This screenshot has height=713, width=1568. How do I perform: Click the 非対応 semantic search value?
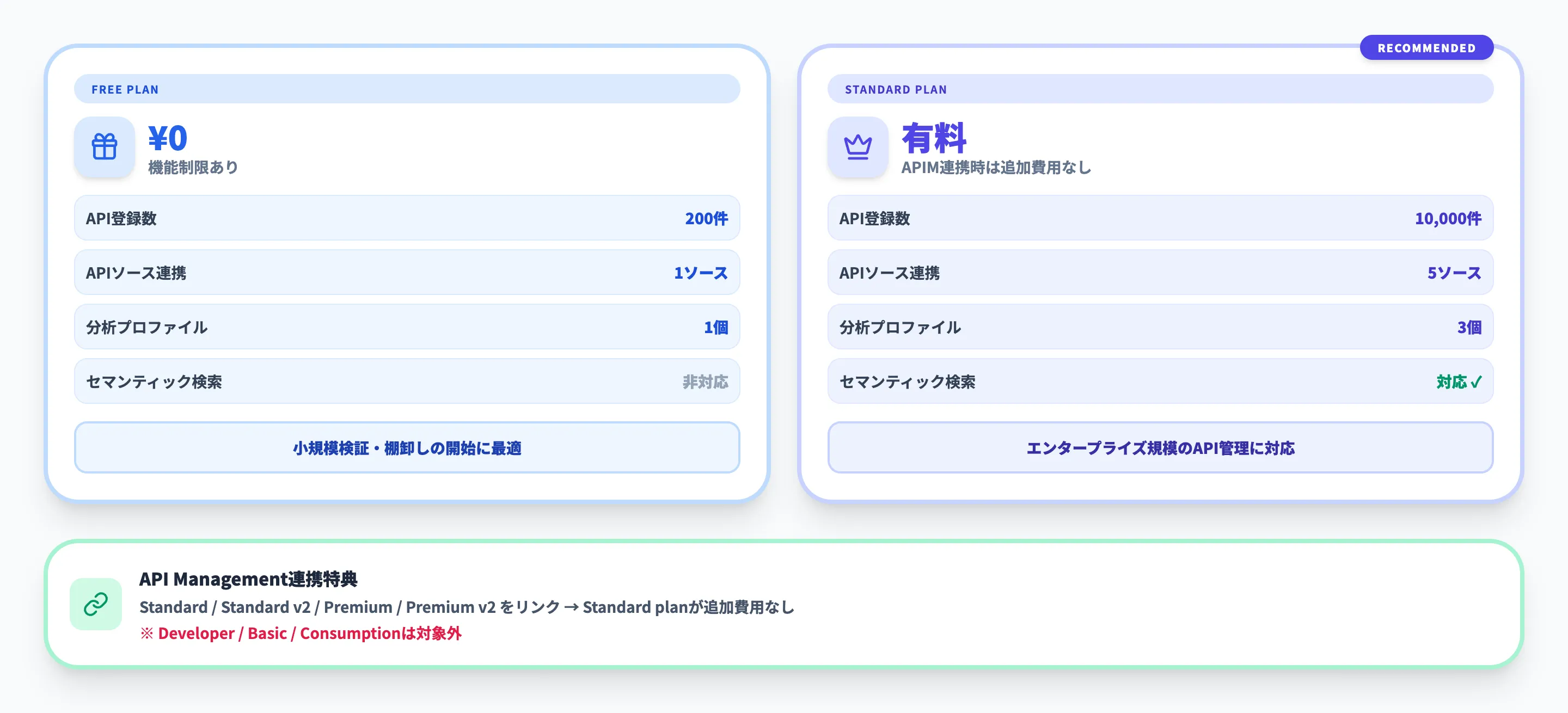point(705,382)
